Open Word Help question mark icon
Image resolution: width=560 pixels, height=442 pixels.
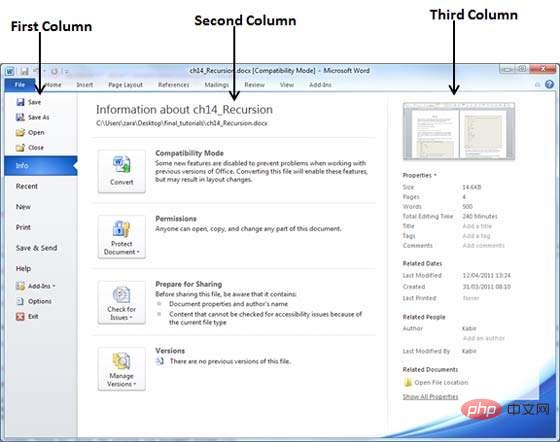point(549,84)
